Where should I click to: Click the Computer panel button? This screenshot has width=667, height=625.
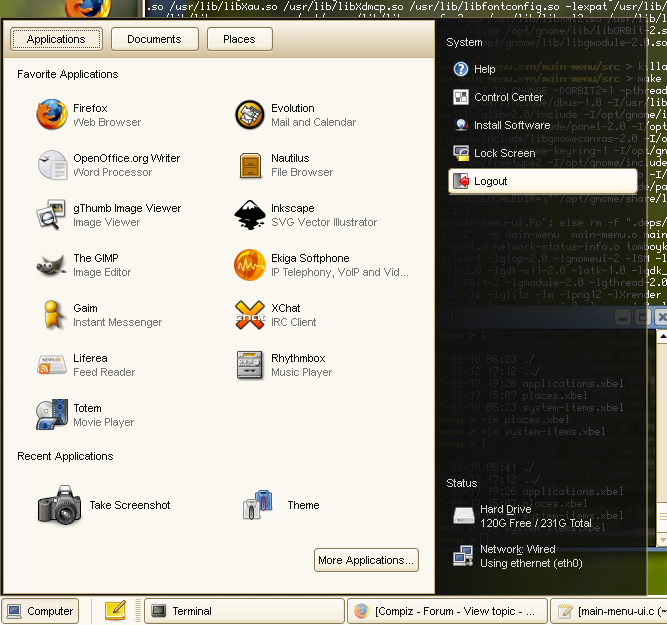[x=40, y=611]
